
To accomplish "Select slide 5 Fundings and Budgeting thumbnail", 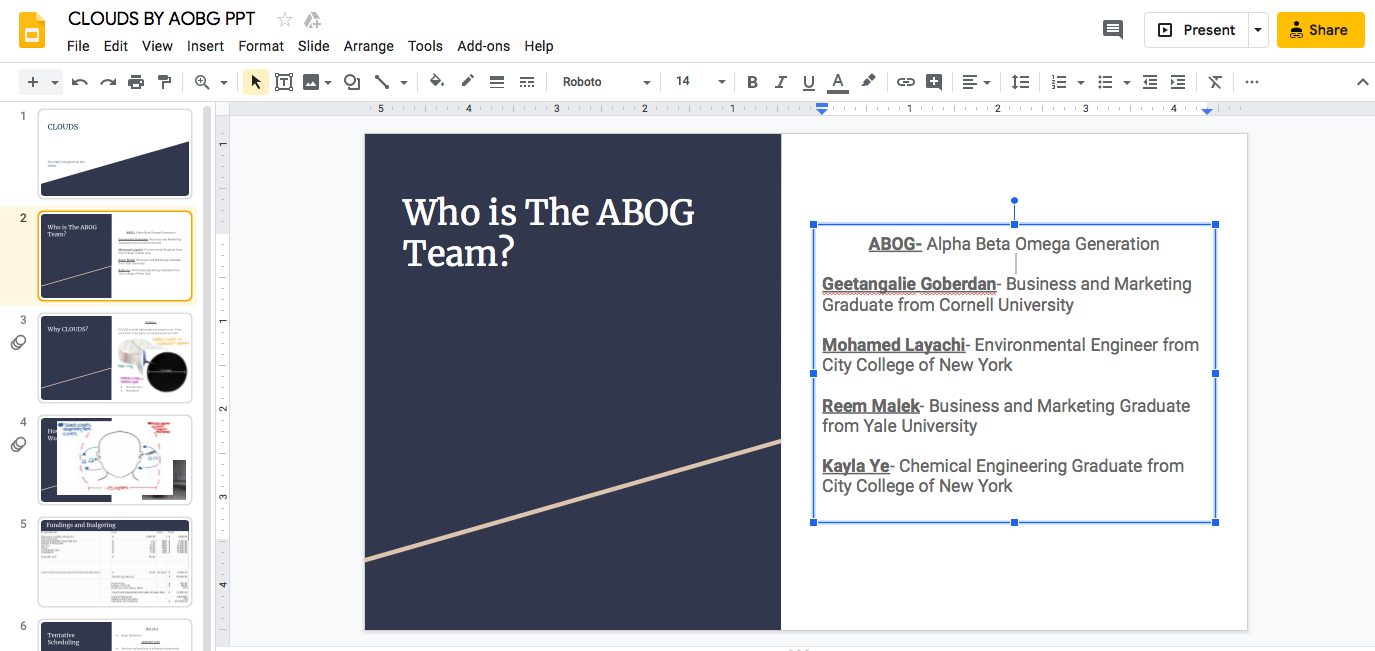I will pos(115,562).
